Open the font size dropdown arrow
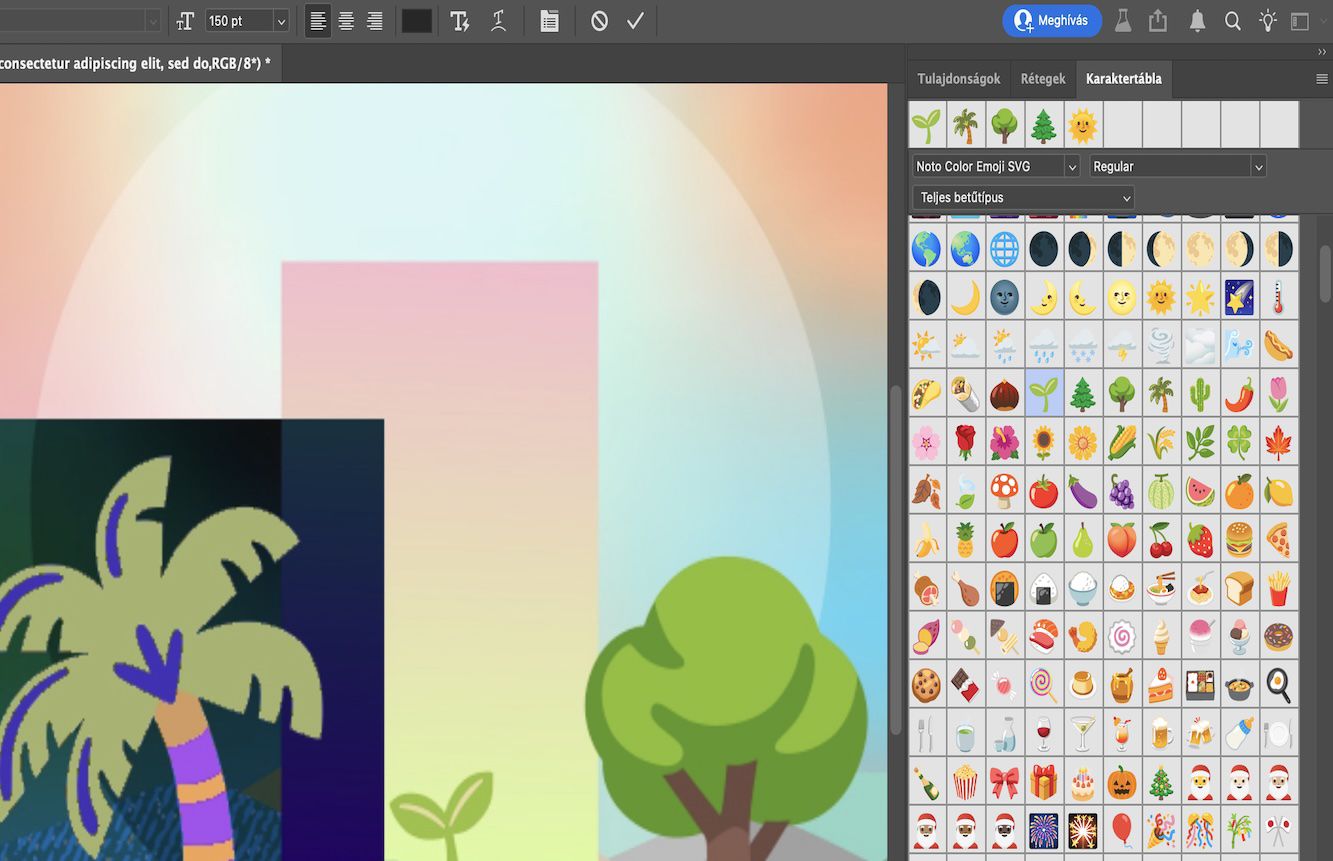The image size is (1333, 861). (281, 21)
